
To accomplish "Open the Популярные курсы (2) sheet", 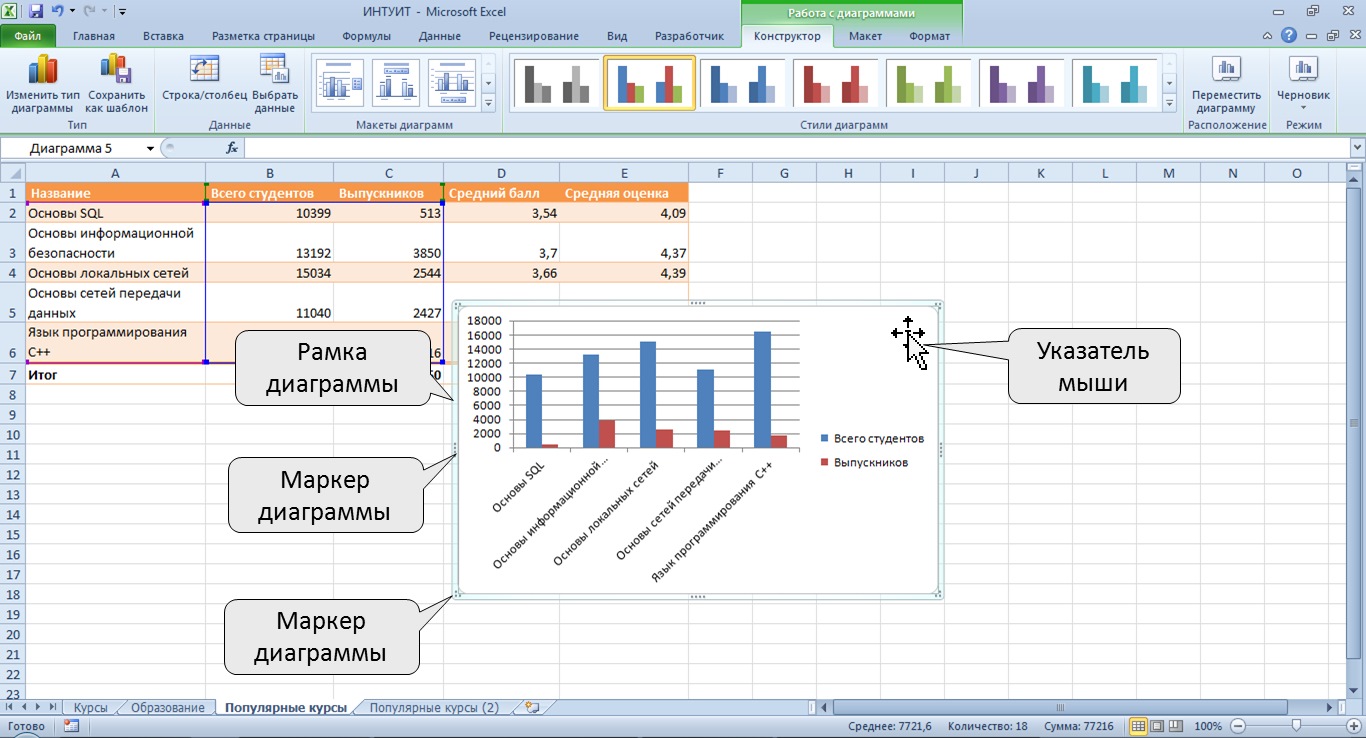I will pos(434,707).
